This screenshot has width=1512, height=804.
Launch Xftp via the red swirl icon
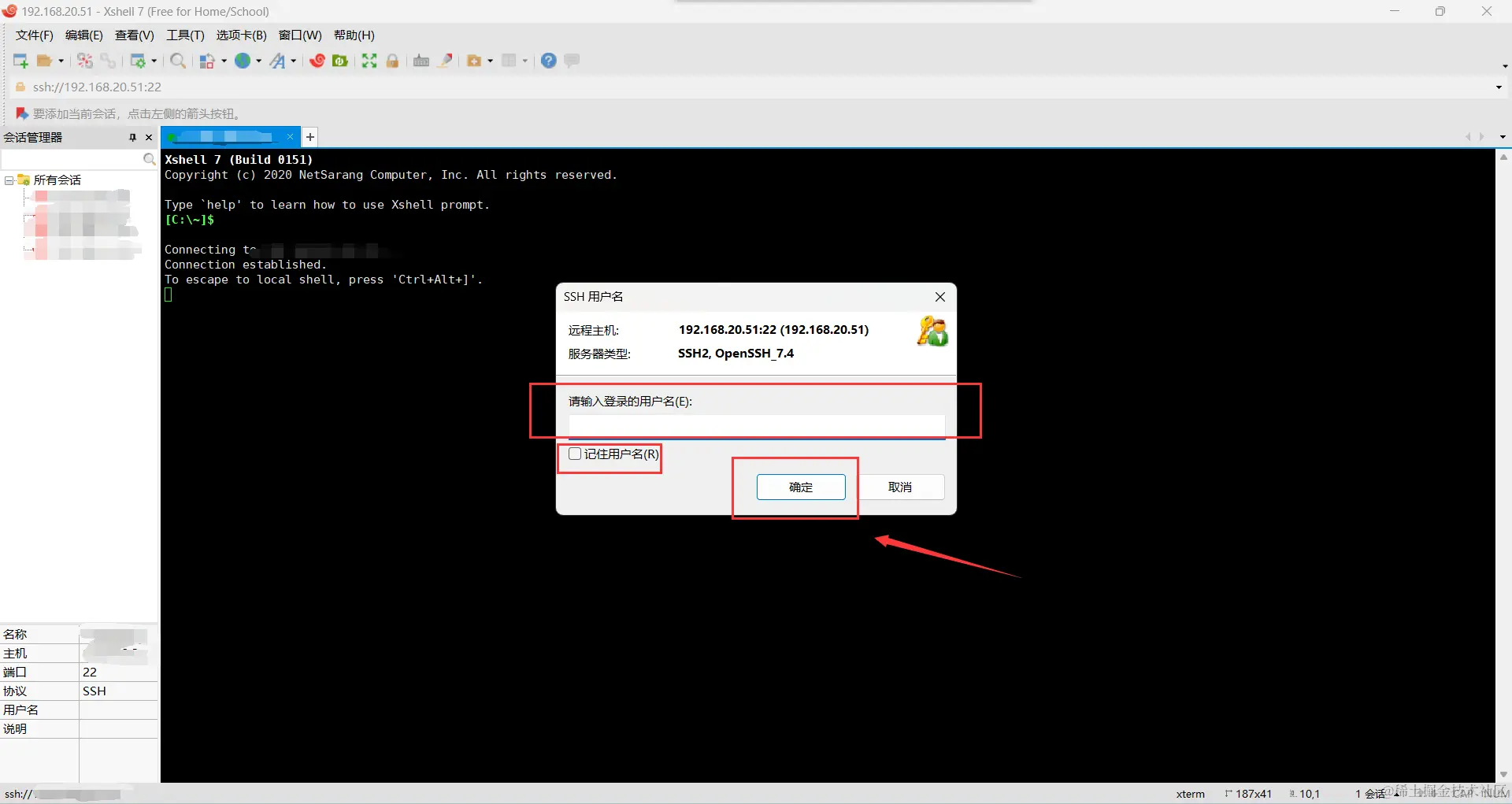pos(317,61)
